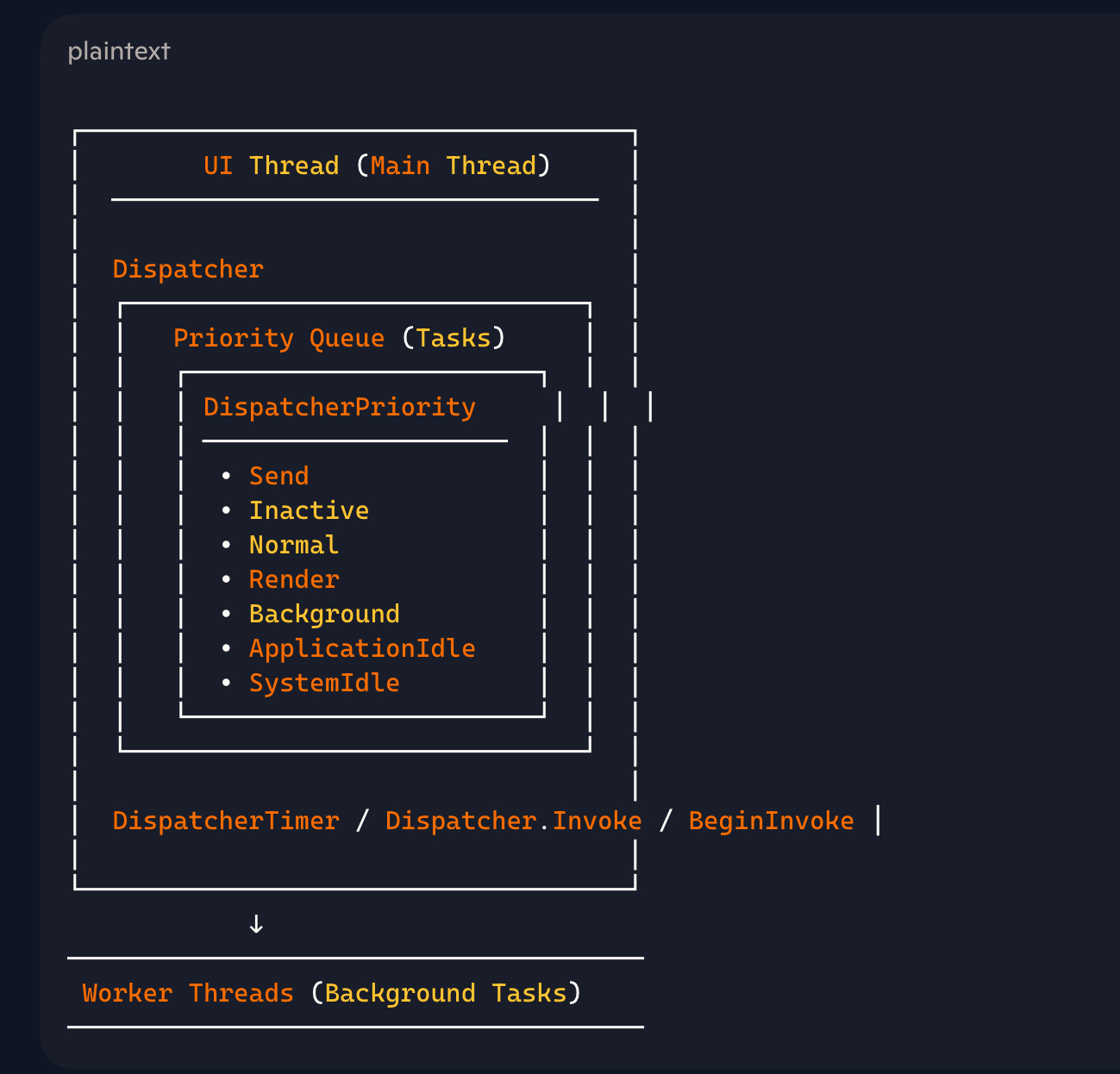Click the "Send" list item

278,476
